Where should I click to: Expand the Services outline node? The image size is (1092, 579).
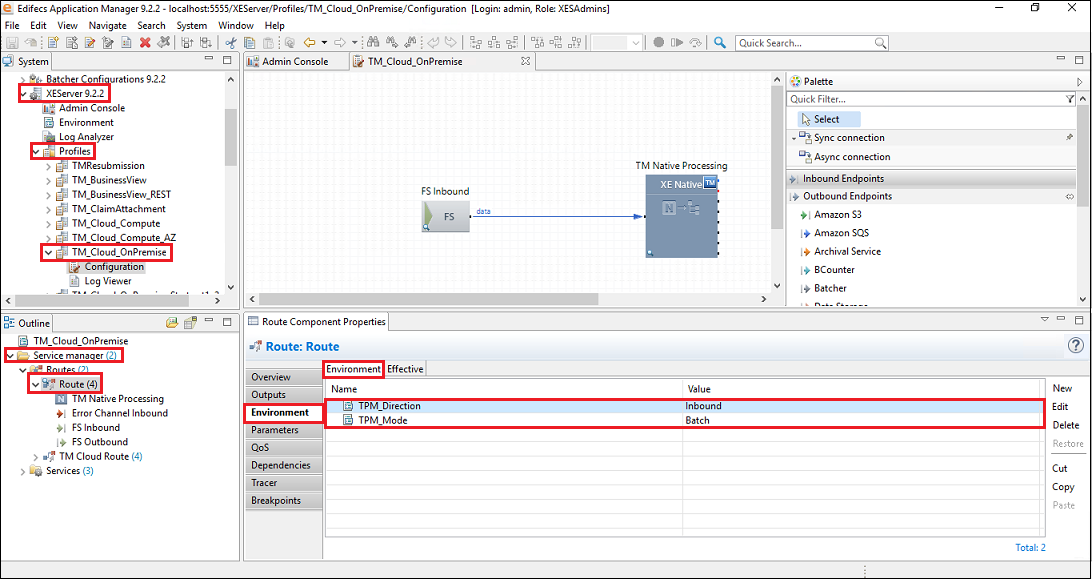(x=23, y=471)
